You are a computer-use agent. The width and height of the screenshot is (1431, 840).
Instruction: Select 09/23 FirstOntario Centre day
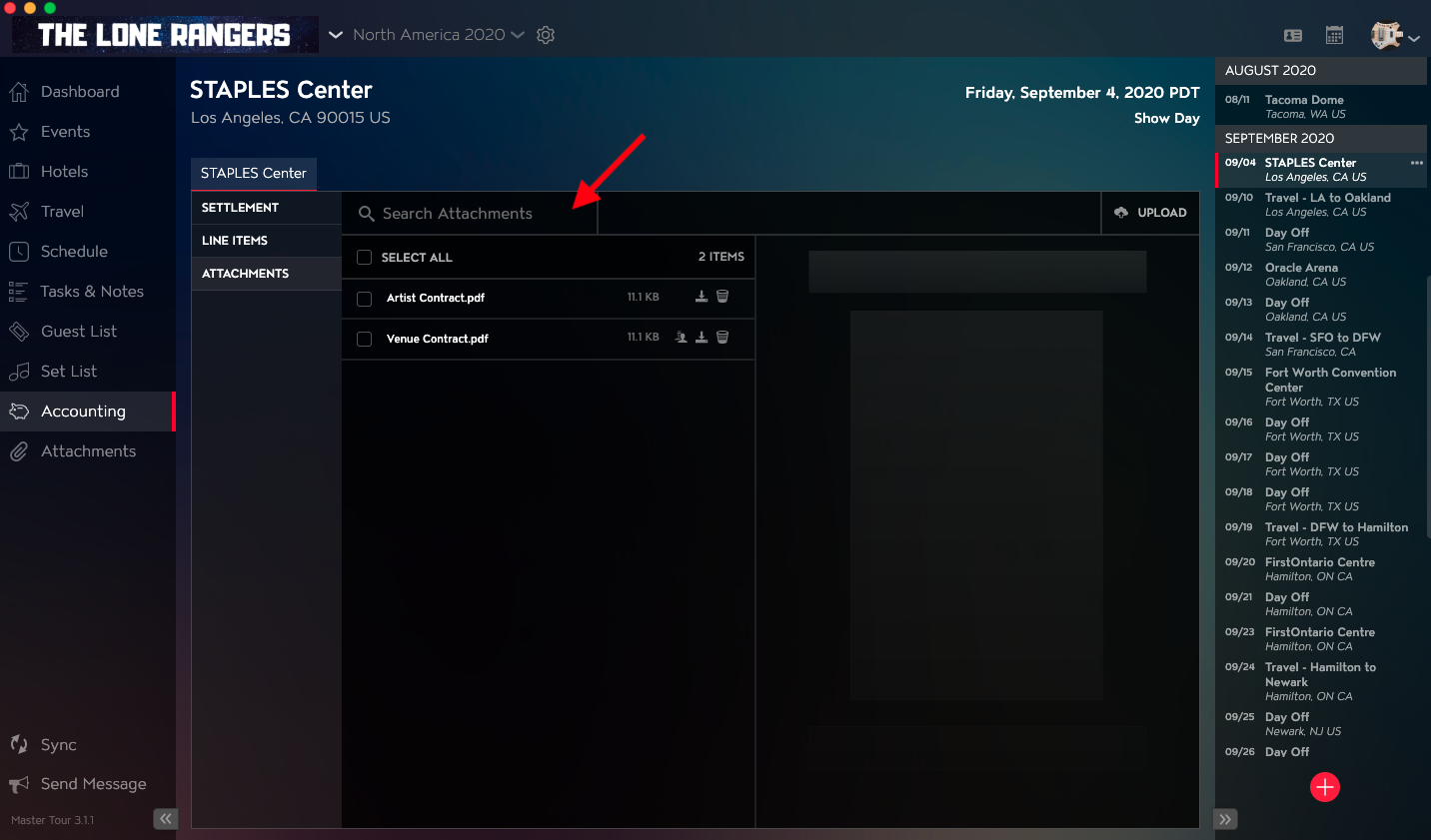click(x=1321, y=639)
